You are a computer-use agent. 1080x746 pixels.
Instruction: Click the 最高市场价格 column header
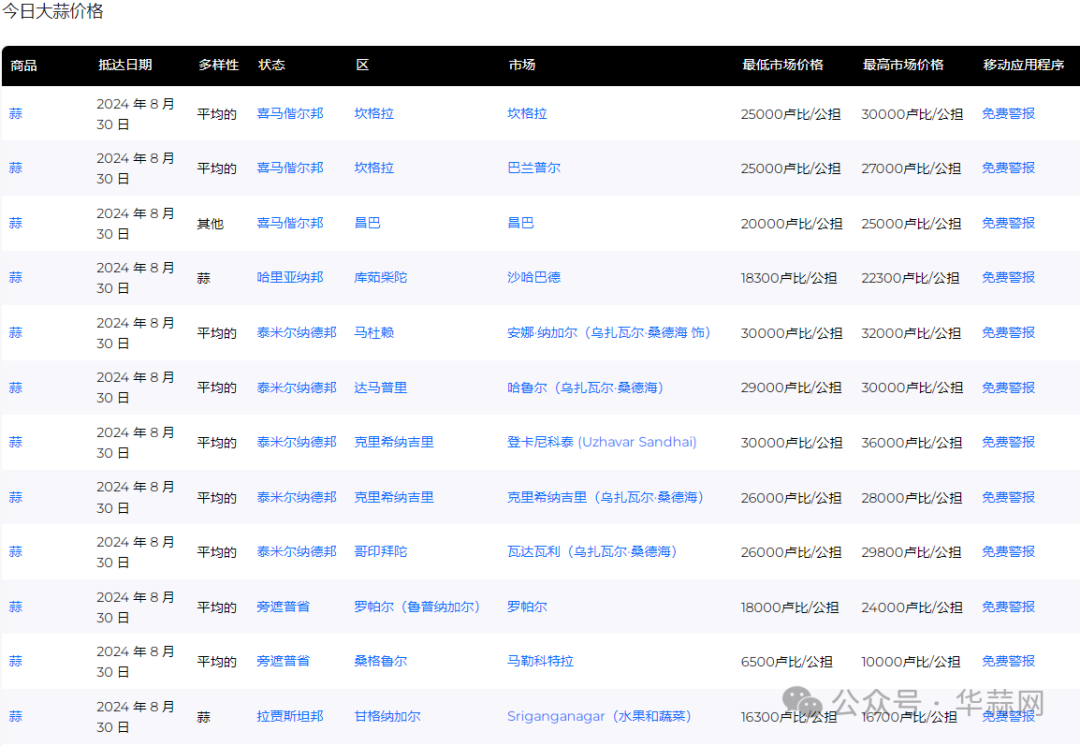[x=903, y=65]
